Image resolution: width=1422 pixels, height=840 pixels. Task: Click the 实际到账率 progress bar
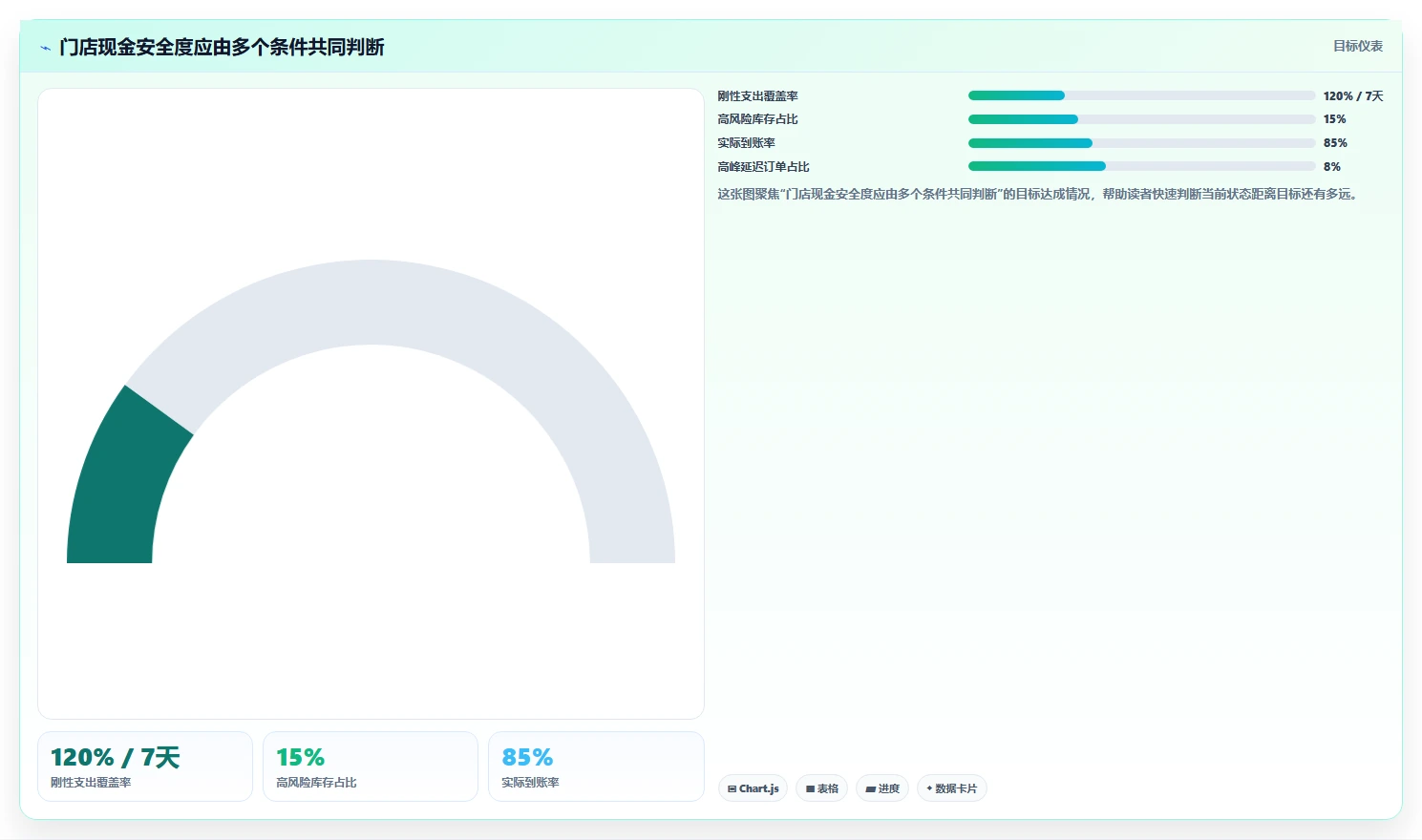click(1142, 143)
